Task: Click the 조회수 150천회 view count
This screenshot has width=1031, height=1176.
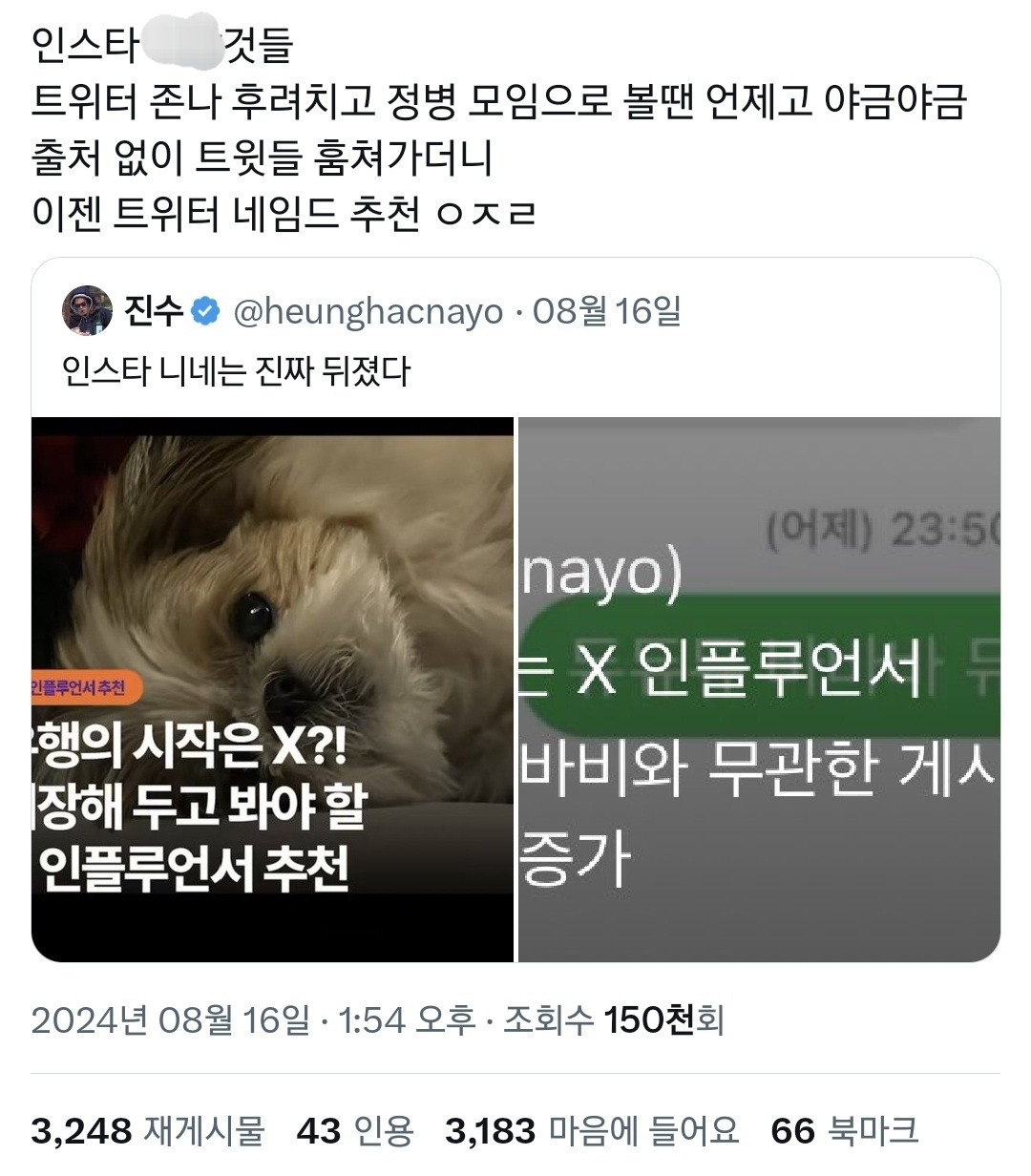Action: 614,1020
